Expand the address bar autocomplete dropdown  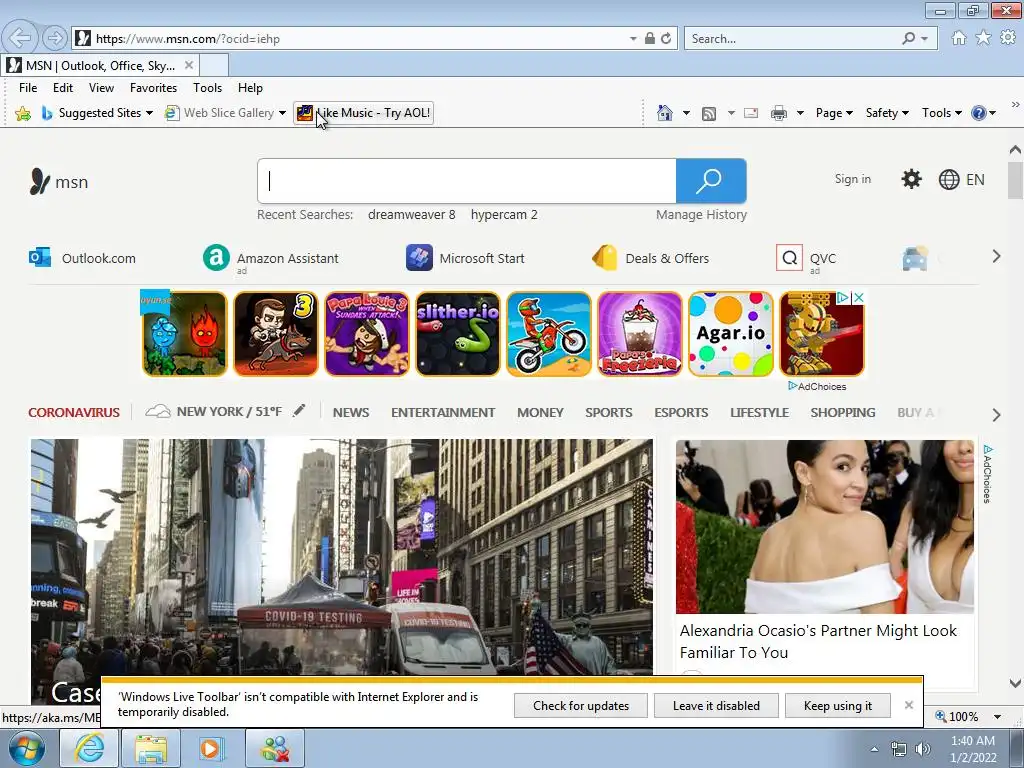(633, 39)
